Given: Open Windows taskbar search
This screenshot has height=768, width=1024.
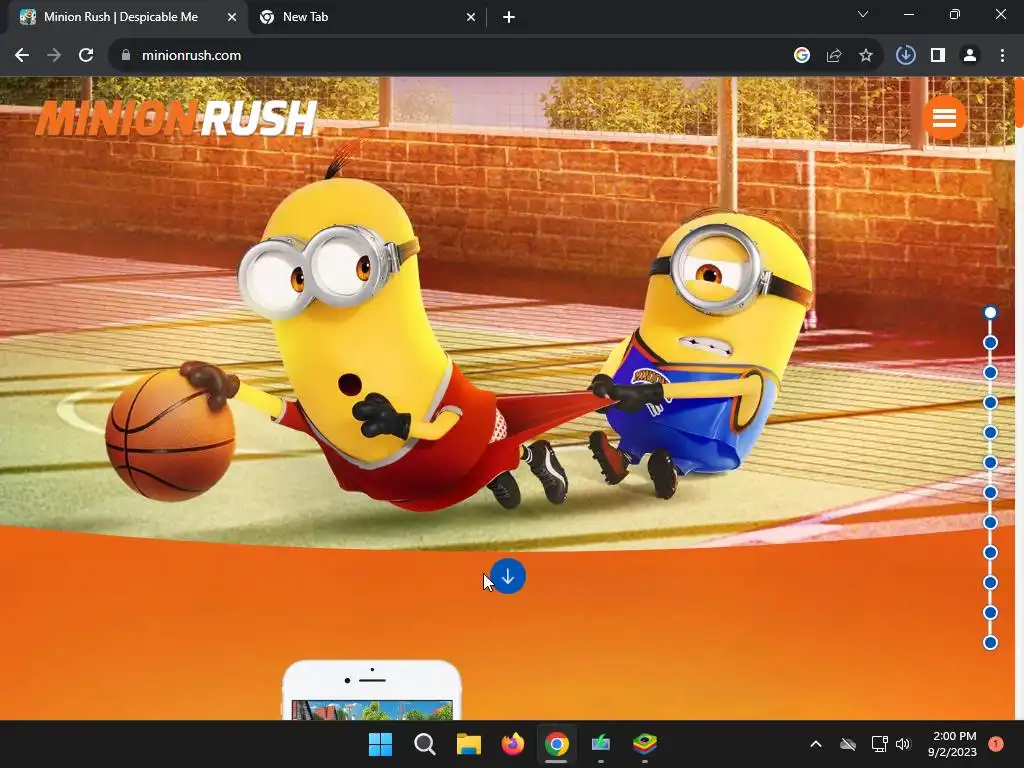Looking at the screenshot, I should (424, 744).
